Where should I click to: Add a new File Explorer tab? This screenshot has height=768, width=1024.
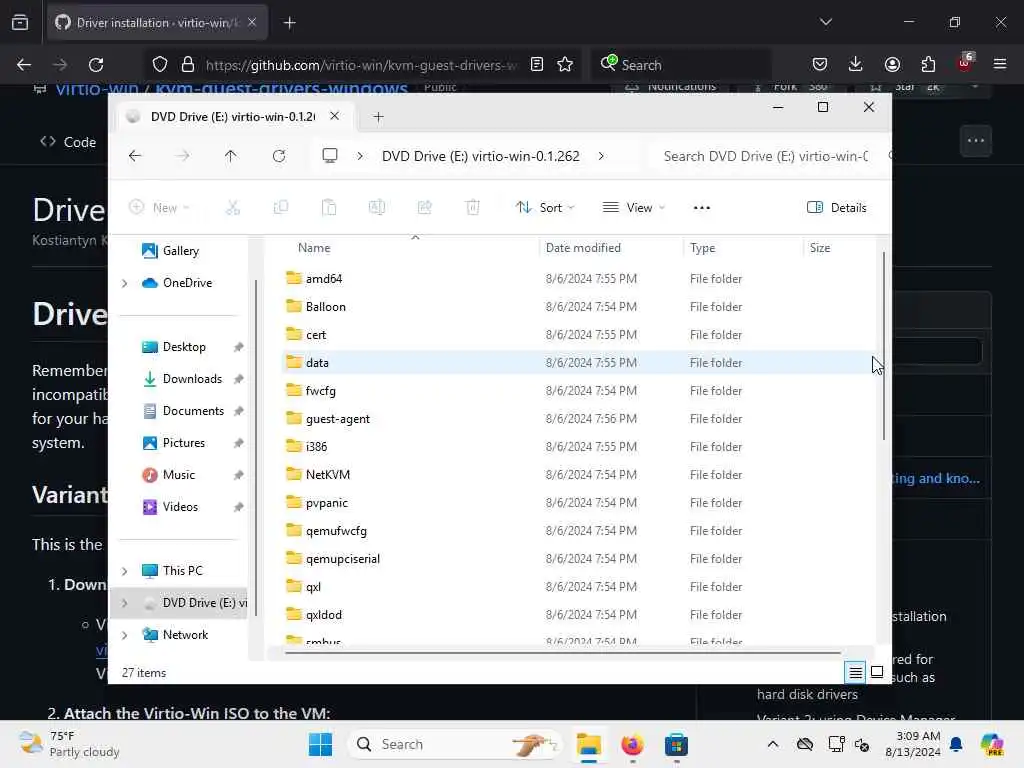pos(378,117)
